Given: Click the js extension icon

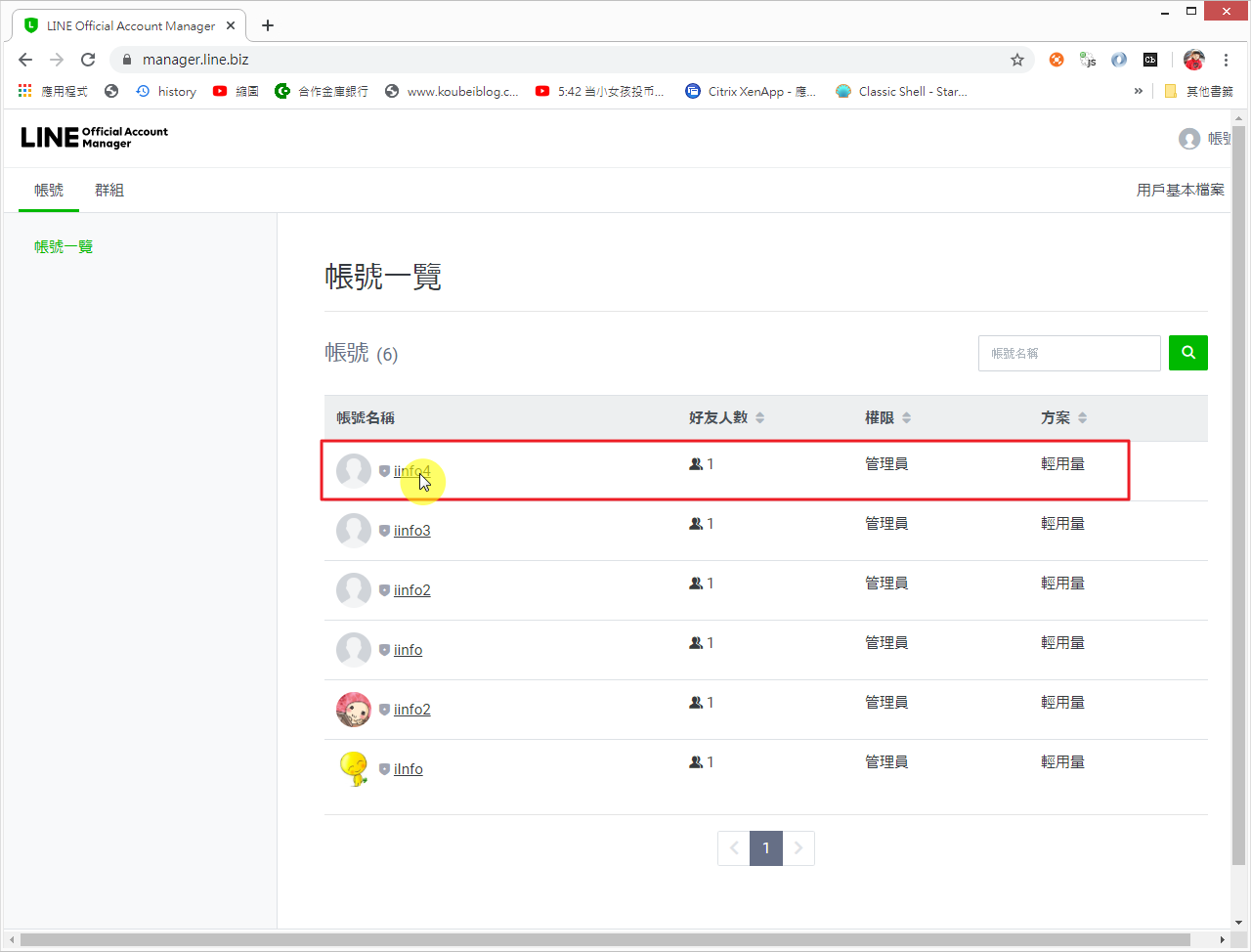Looking at the screenshot, I should pos(1087,60).
